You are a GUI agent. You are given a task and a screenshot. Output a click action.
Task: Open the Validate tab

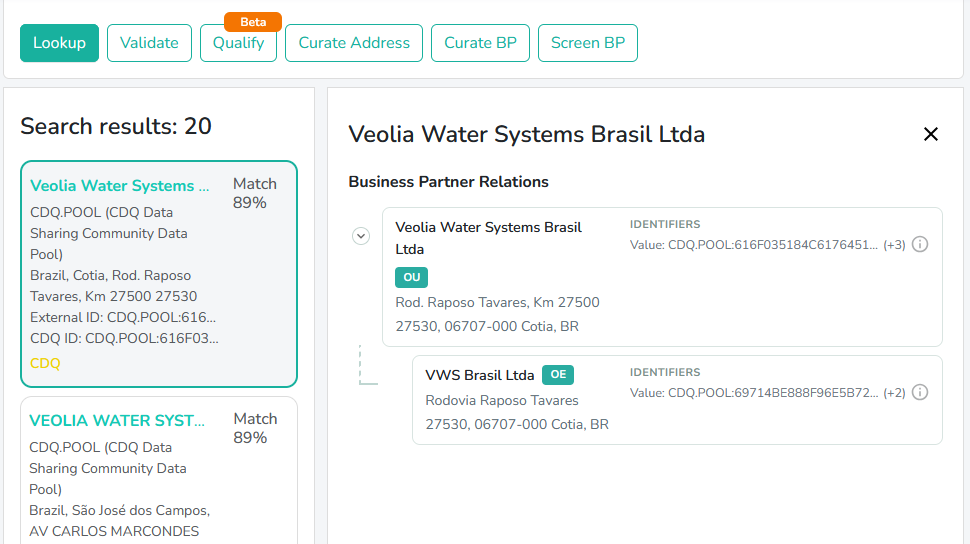click(149, 43)
